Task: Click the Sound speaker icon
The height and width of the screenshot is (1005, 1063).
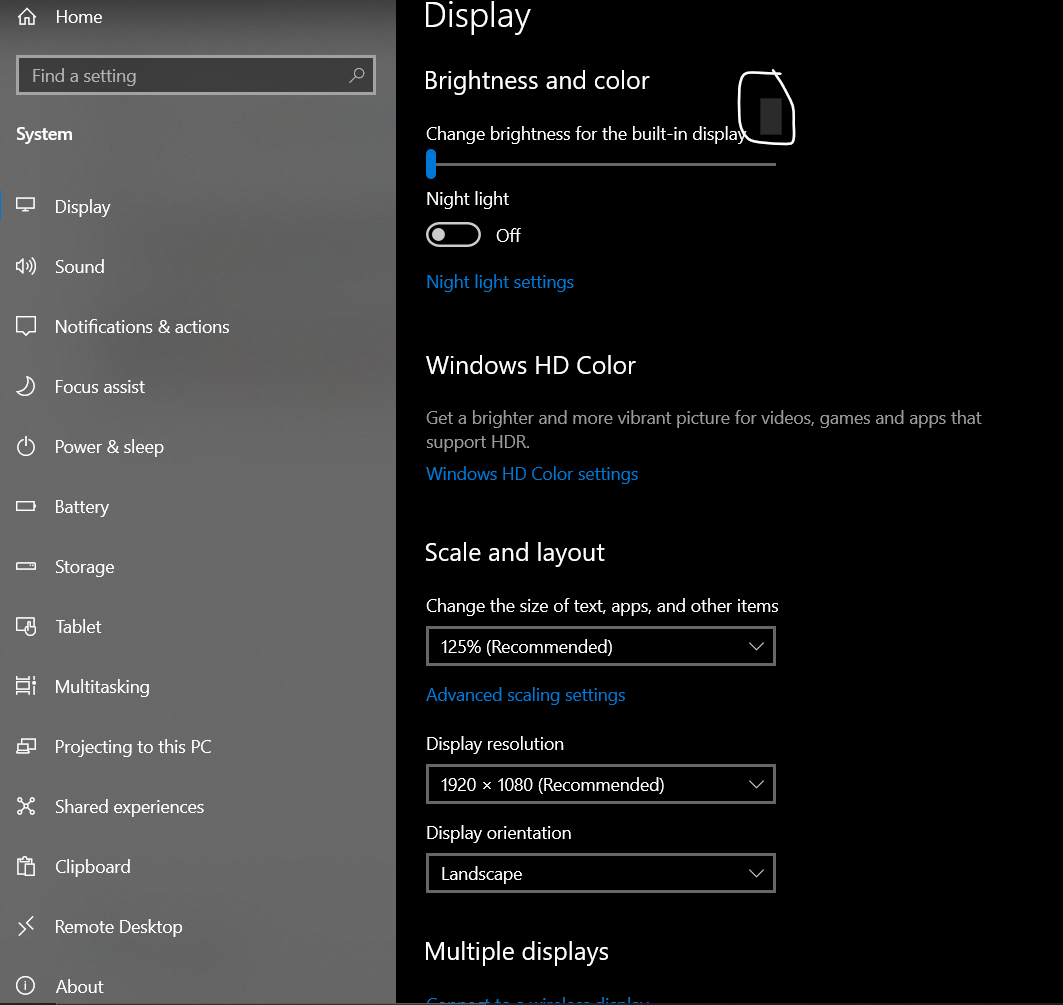Action: [26, 266]
